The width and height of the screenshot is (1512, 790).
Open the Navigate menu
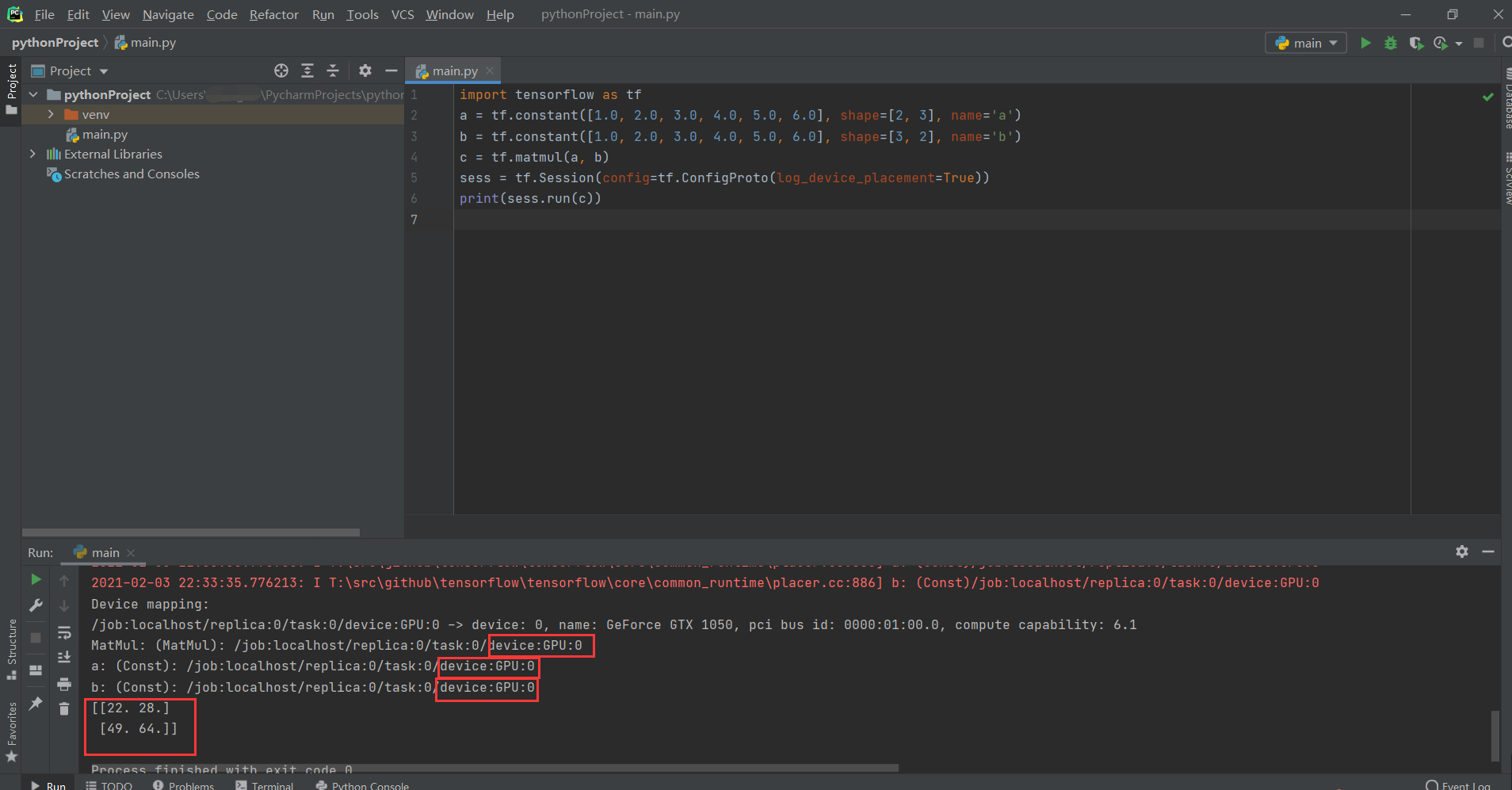click(168, 14)
